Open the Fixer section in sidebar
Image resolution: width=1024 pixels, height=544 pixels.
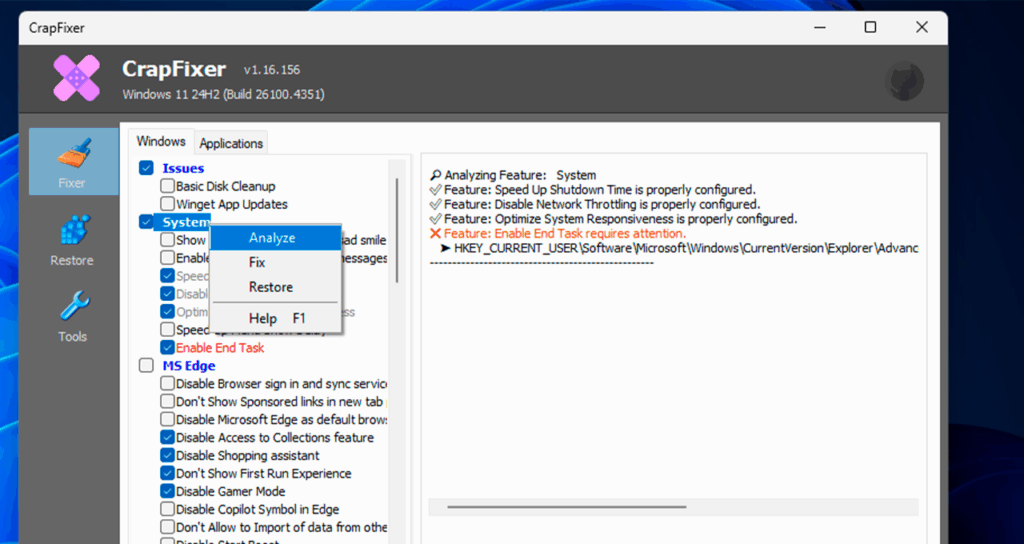[x=73, y=162]
